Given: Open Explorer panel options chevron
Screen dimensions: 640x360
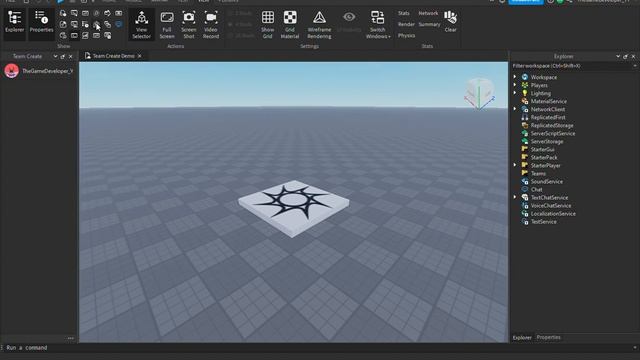Looking at the screenshot, I should point(618,56).
